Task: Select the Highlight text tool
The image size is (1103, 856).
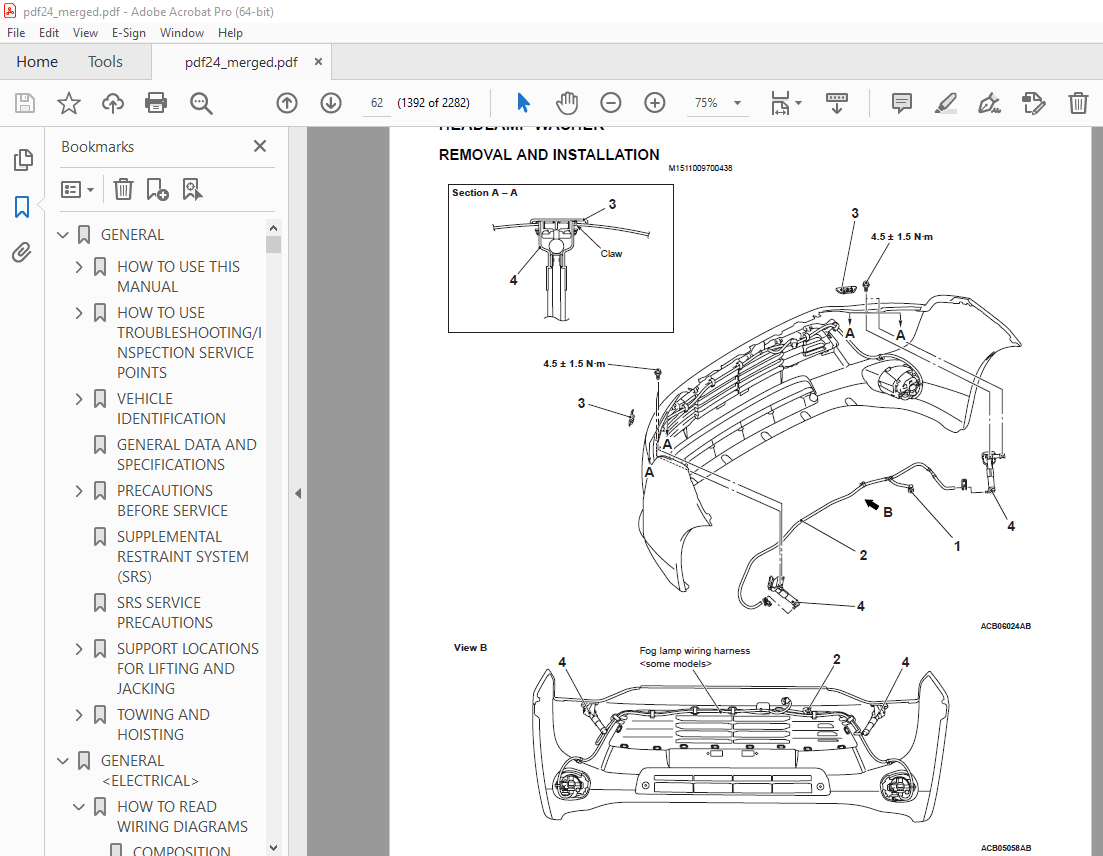Action: click(945, 103)
